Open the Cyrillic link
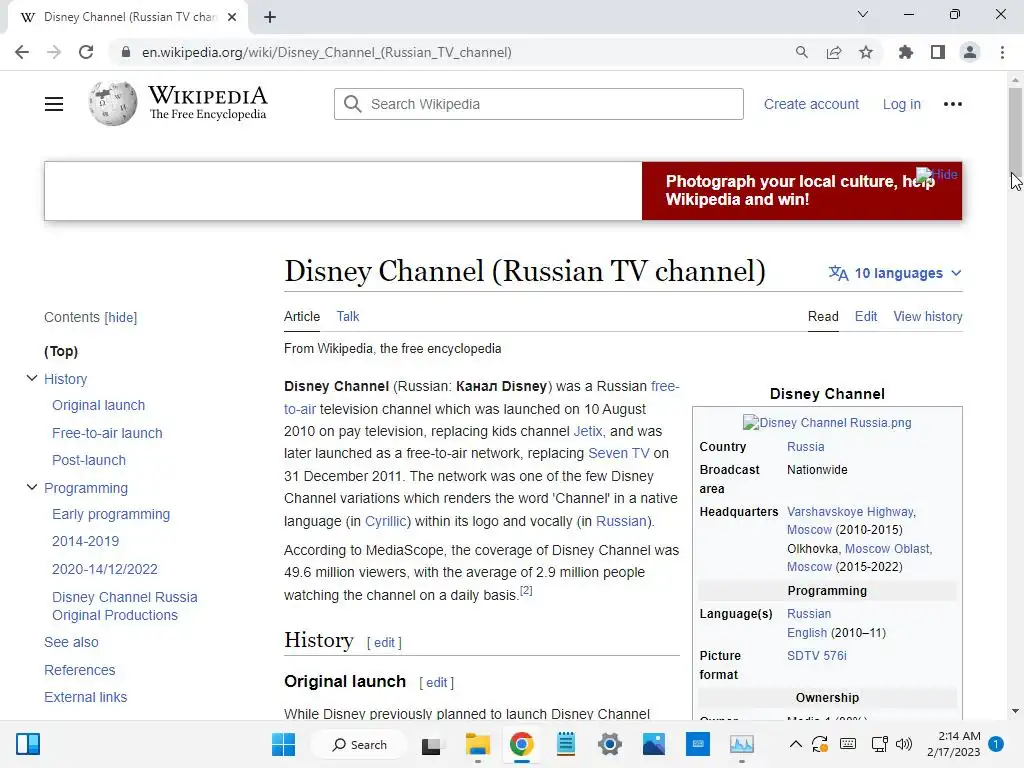 pyautogui.click(x=385, y=521)
